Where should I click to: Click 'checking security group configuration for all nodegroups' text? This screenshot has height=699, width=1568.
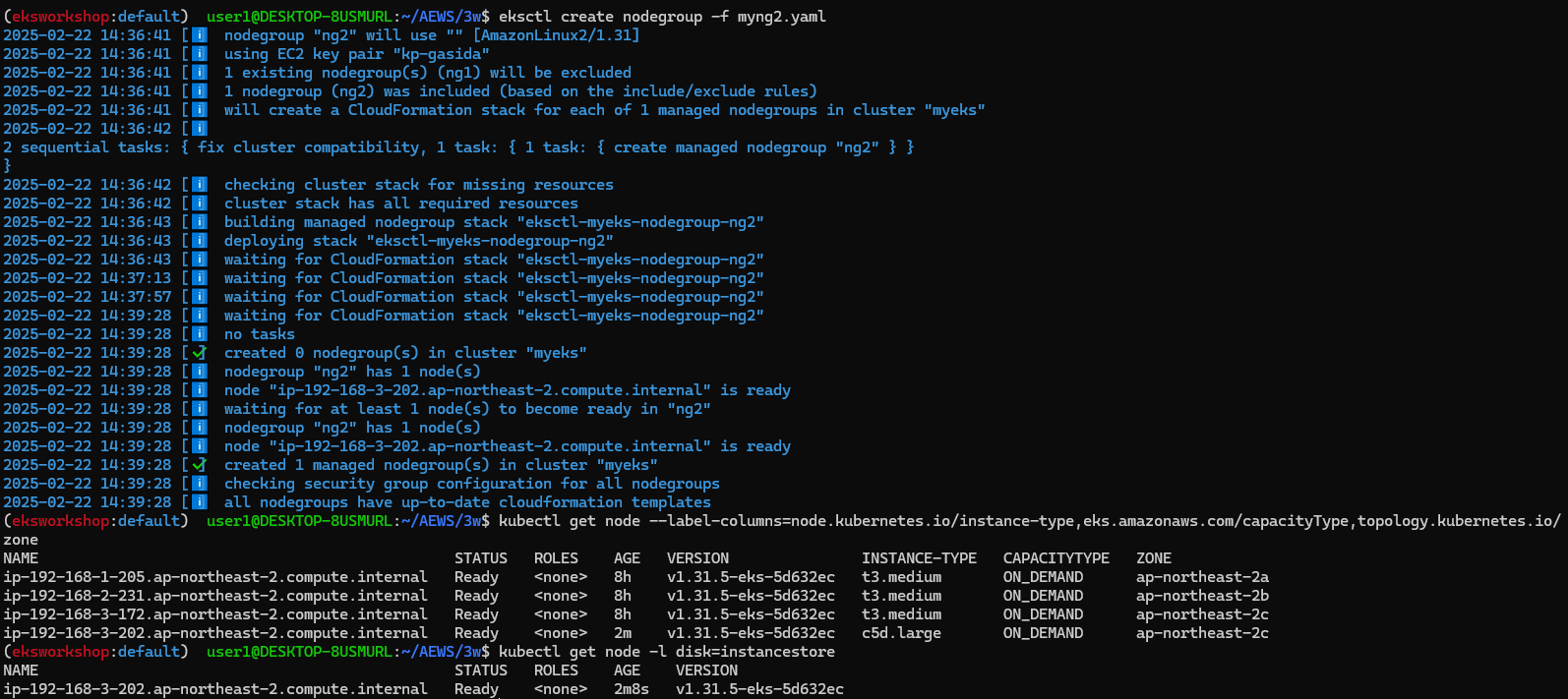click(x=472, y=484)
